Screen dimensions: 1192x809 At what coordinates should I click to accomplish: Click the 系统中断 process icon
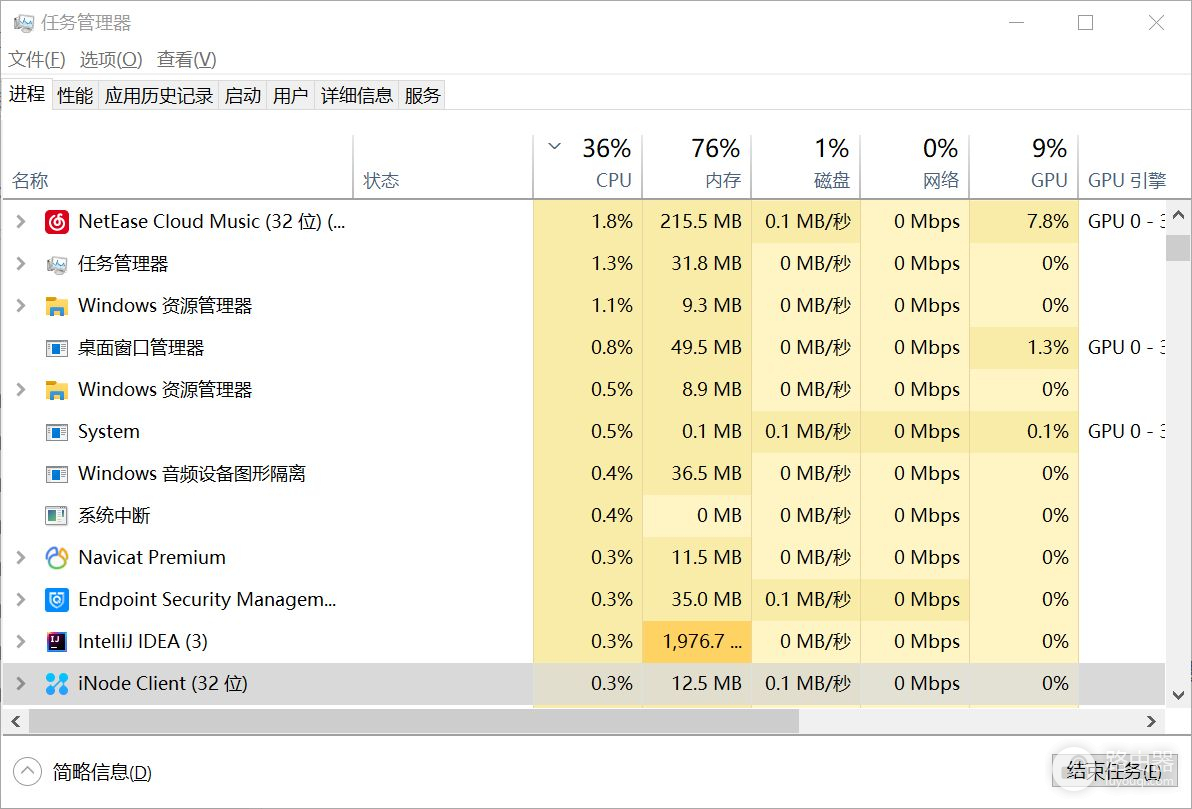point(57,516)
